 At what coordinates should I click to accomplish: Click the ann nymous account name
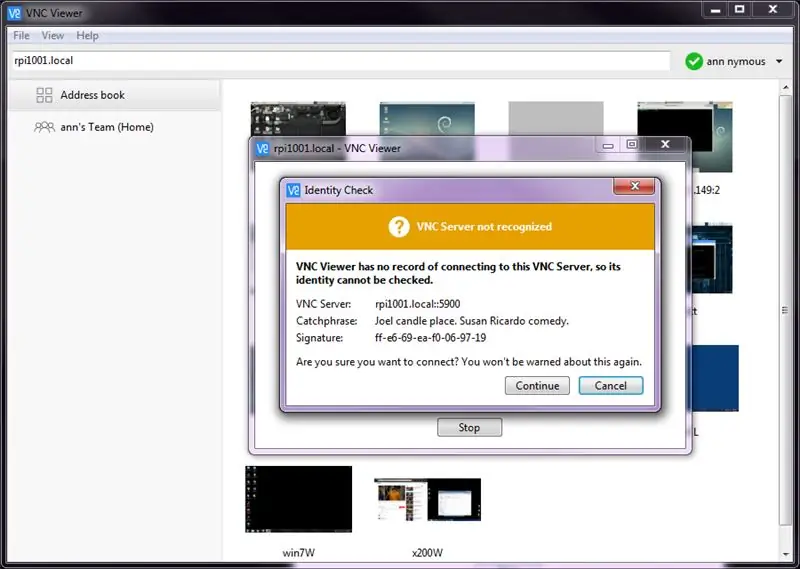click(736, 62)
